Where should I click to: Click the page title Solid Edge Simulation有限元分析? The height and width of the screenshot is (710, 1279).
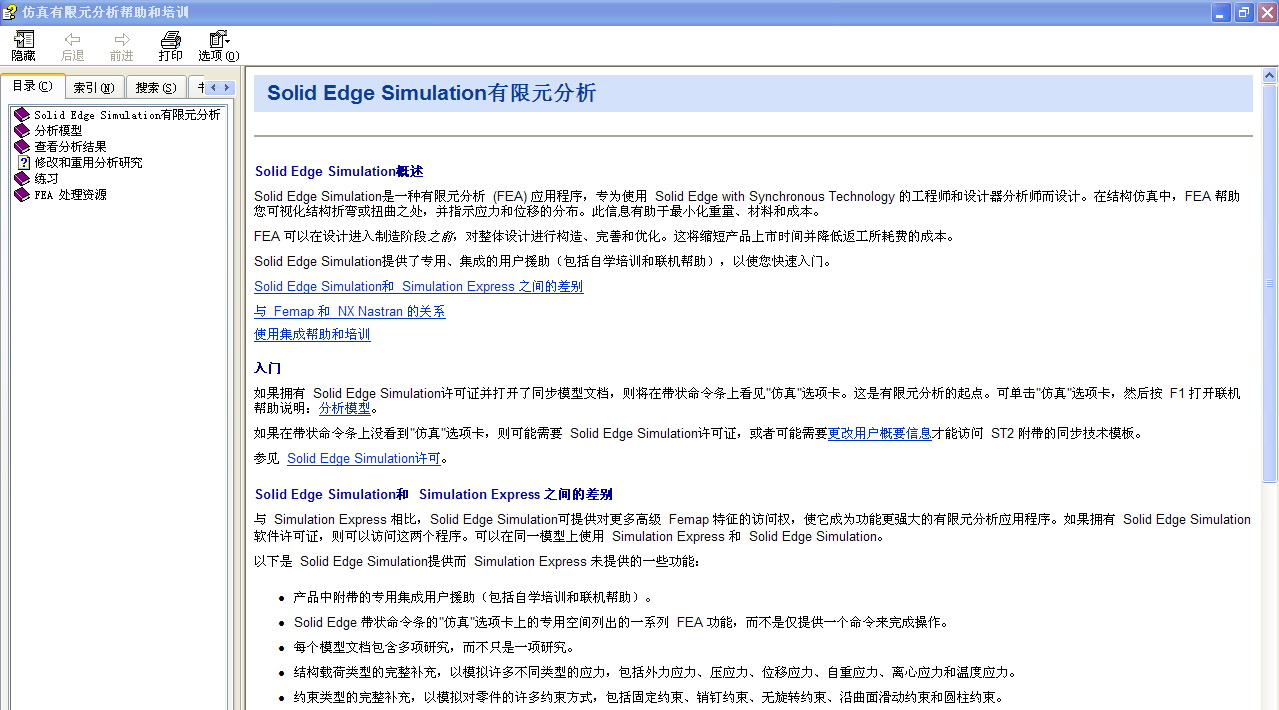431,93
